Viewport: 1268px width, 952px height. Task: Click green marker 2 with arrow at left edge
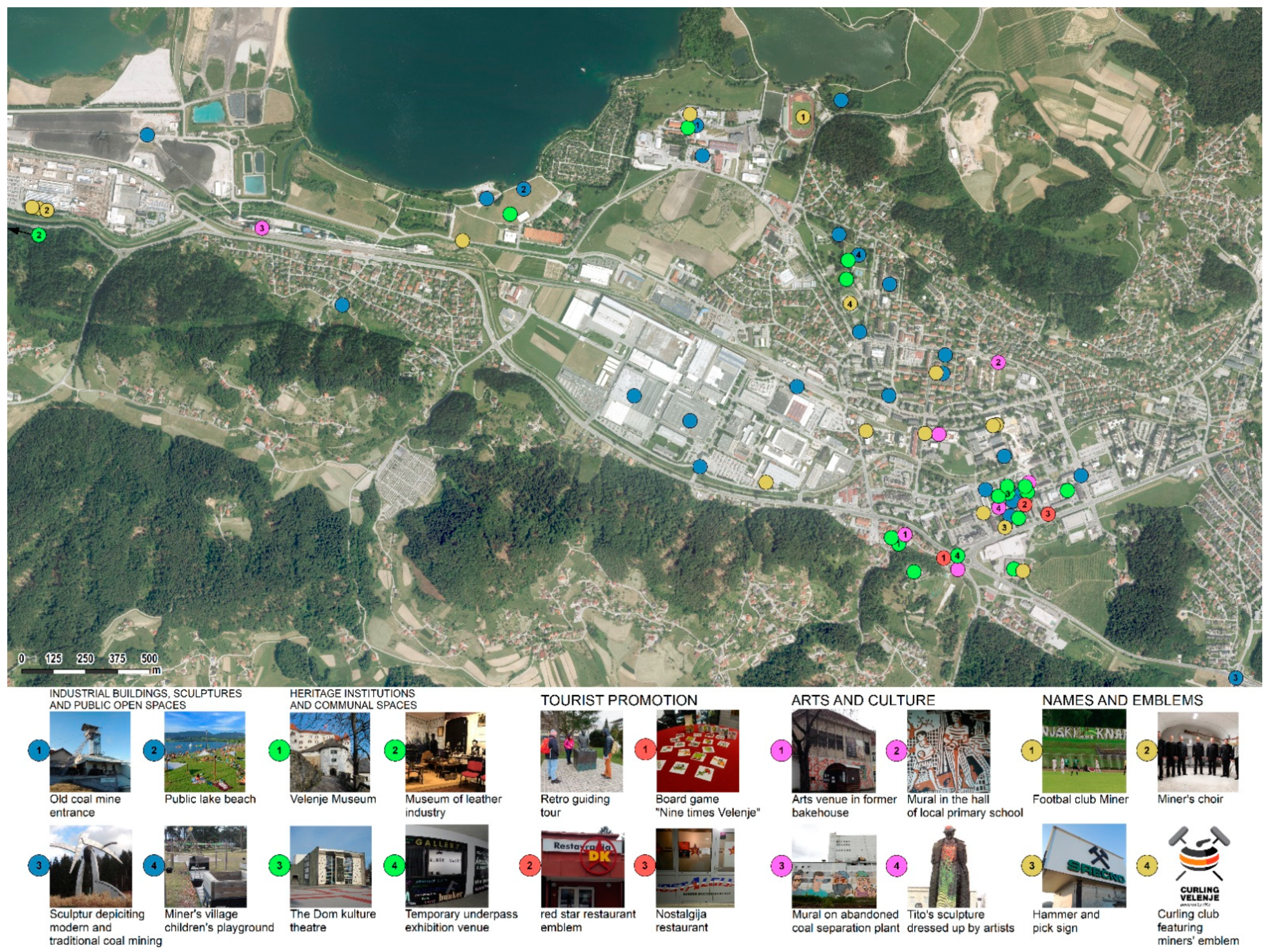[39, 235]
